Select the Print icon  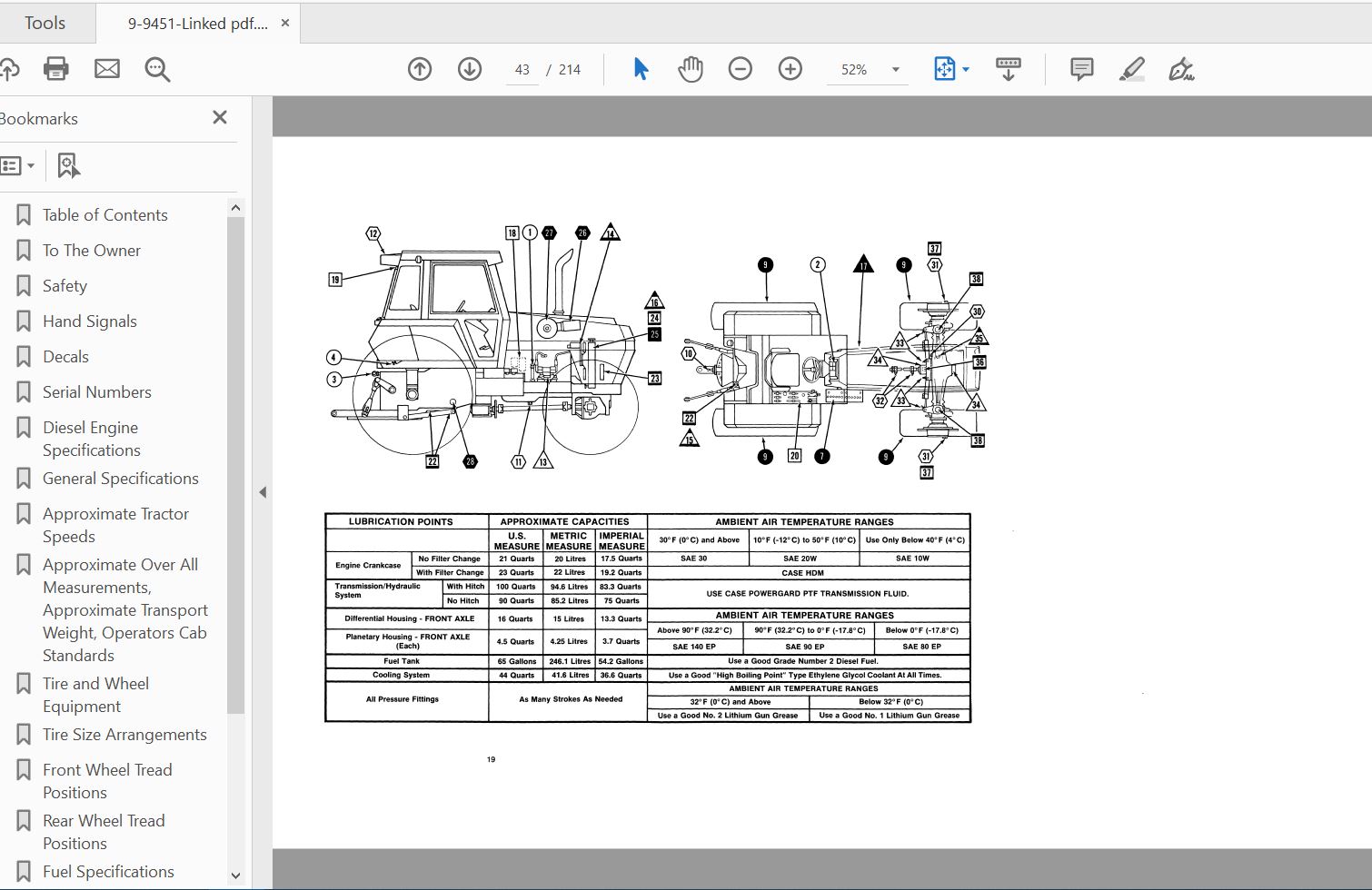pyautogui.click(x=55, y=69)
